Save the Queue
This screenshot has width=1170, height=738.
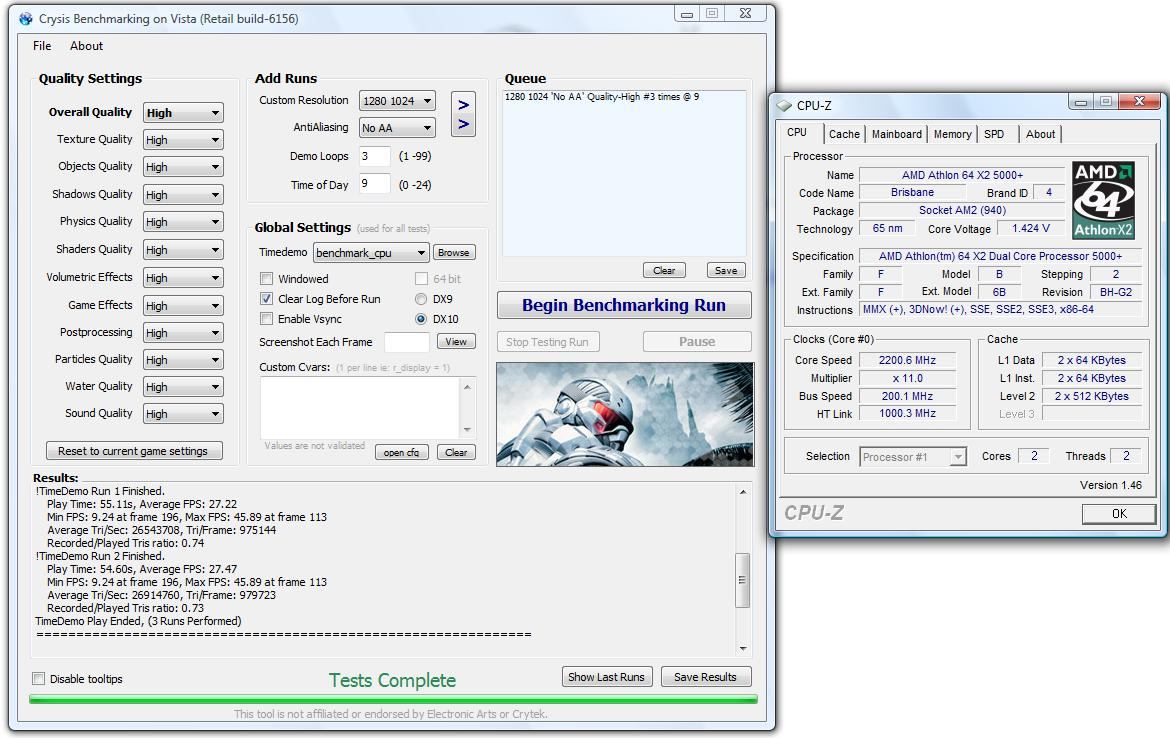(x=726, y=270)
